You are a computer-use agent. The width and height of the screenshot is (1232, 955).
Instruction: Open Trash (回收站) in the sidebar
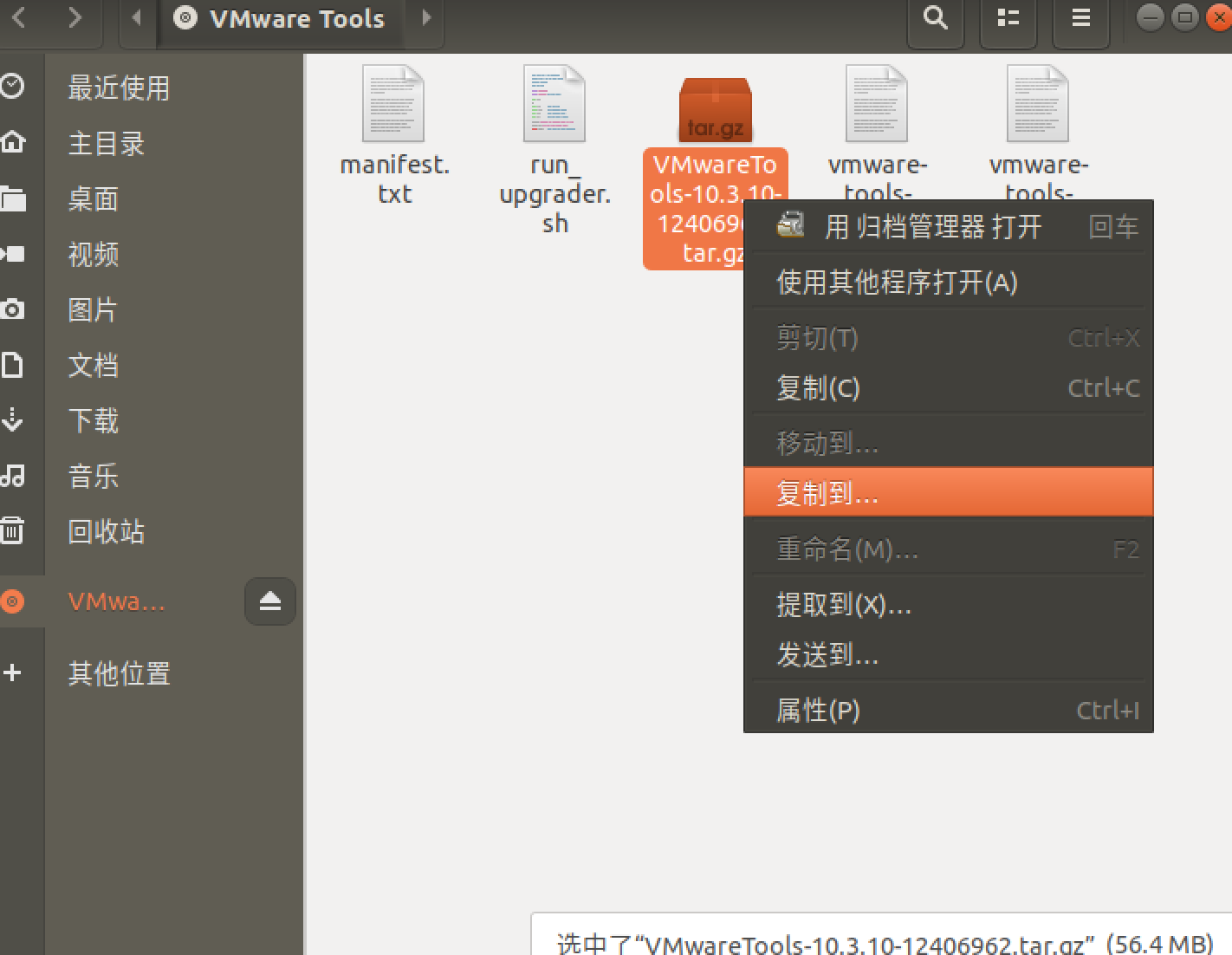[152, 531]
